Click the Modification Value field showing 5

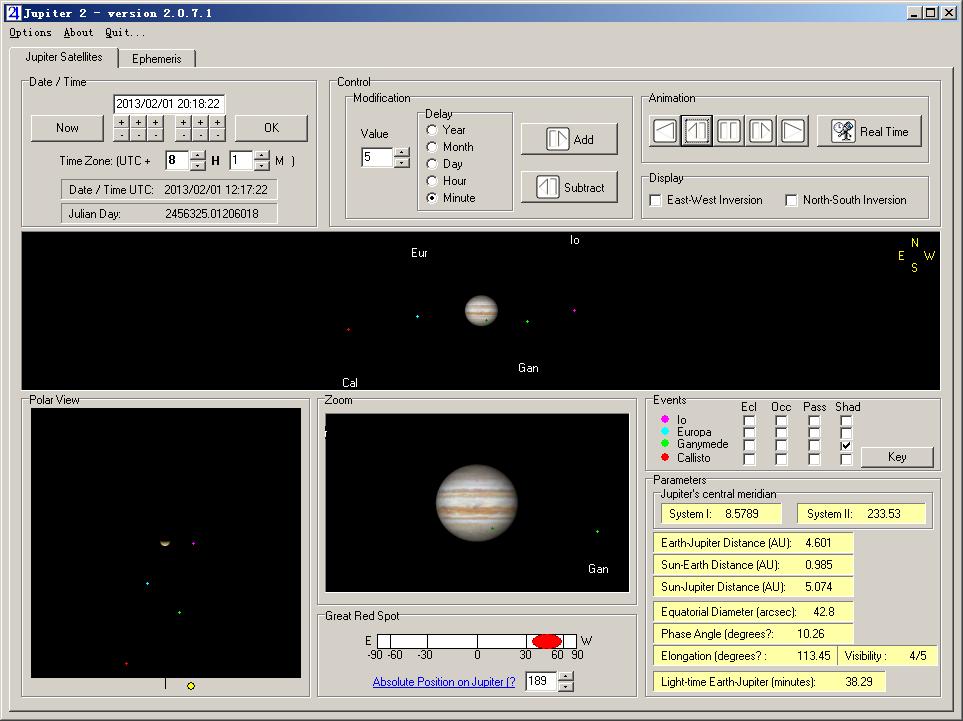(378, 157)
